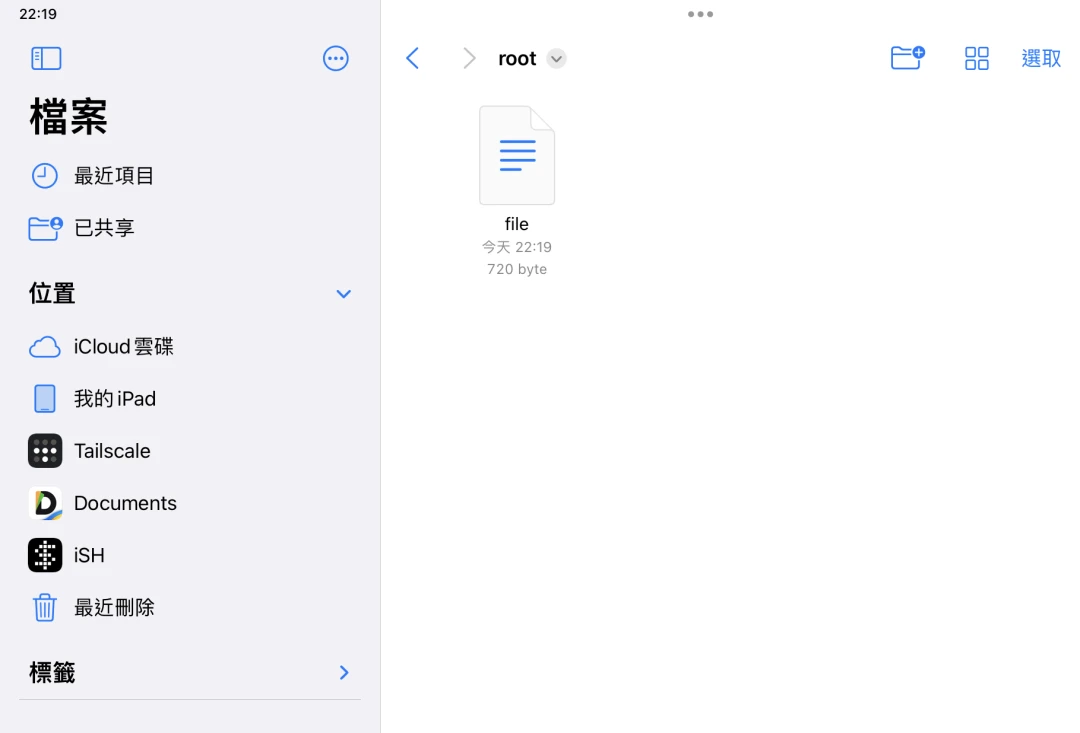Open the file document thumbnail
This screenshot has height=733, width=1080.
(517, 156)
